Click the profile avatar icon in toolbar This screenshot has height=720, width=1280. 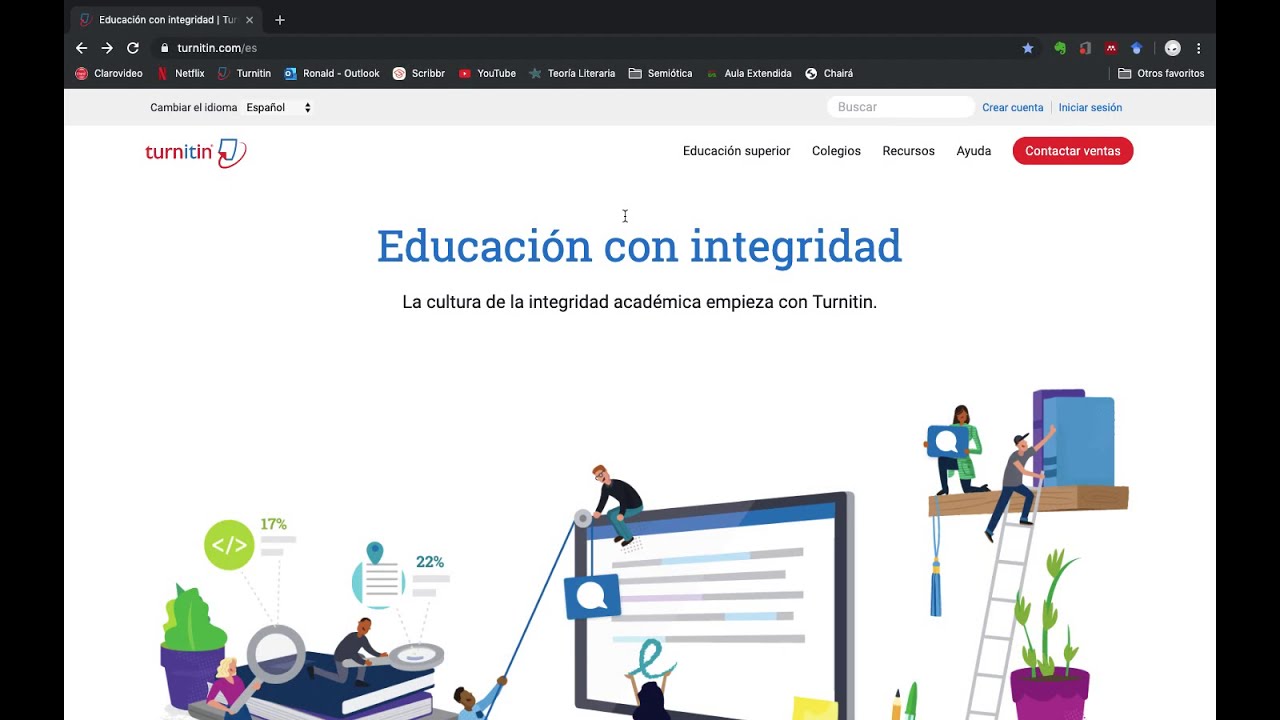1173,48
